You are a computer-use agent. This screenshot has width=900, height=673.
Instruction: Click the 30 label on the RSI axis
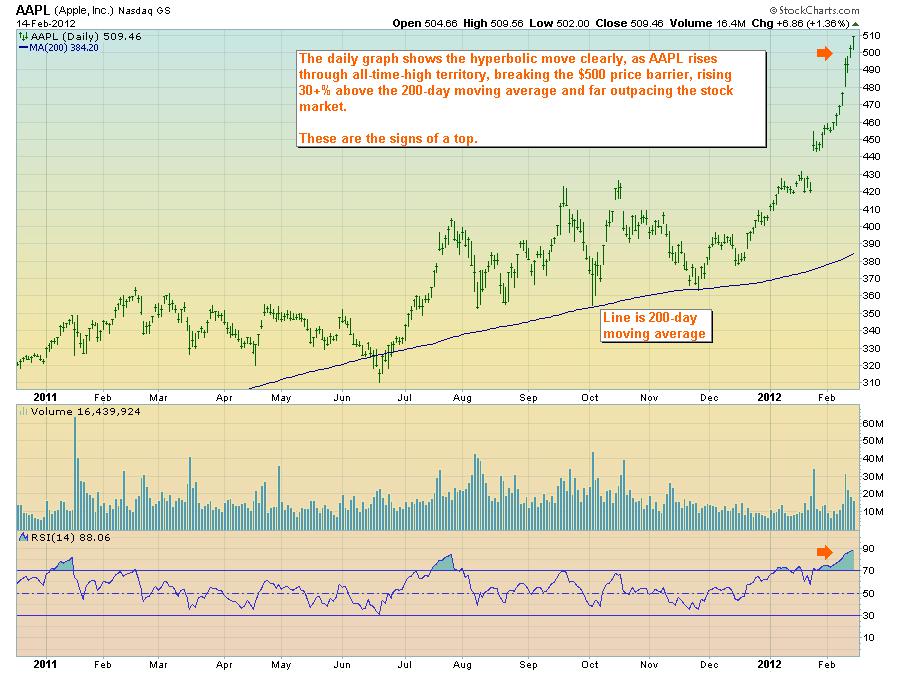click(x=869, y=616)
